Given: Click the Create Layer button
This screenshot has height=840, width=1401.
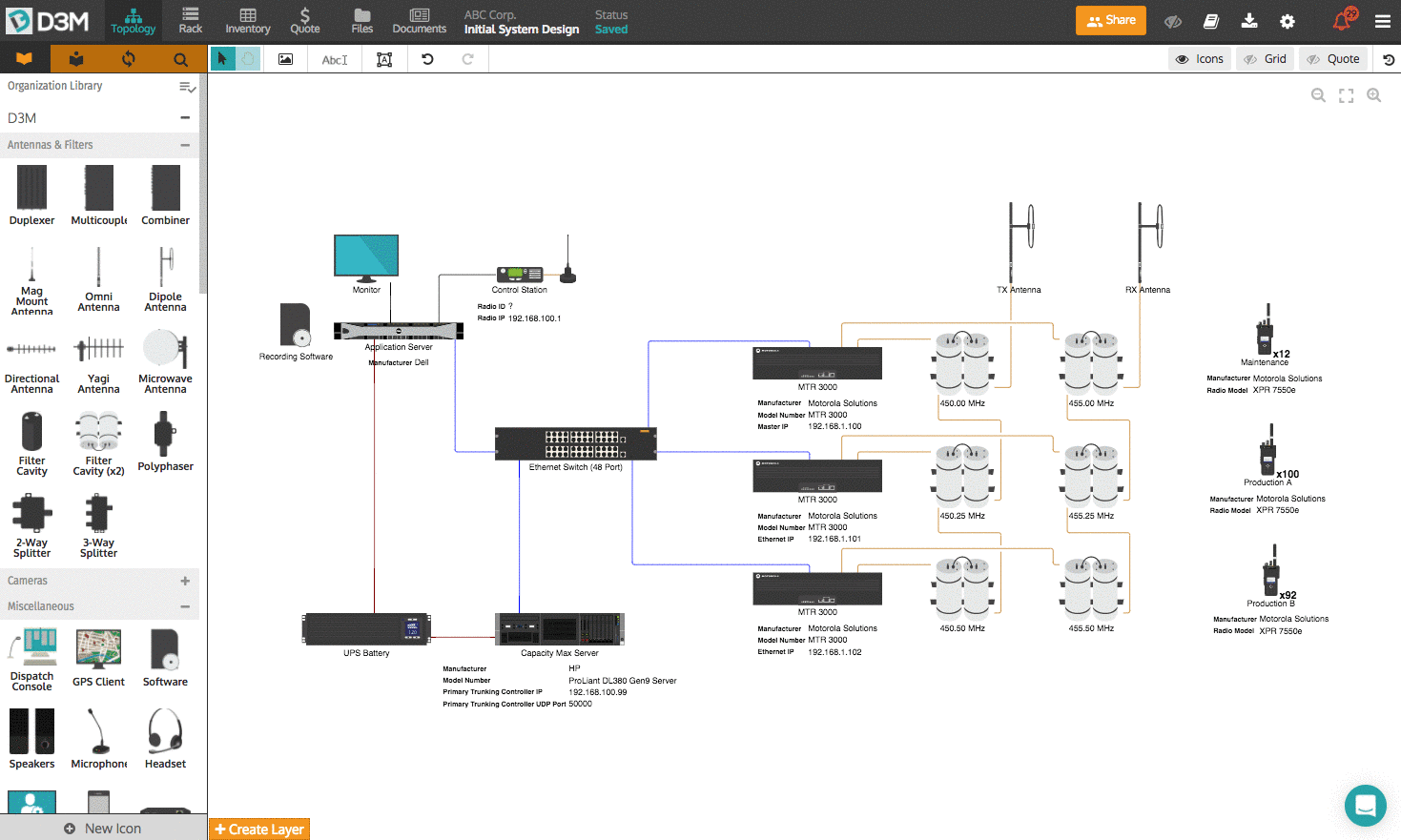Looking at the screenshot, I should pos(258,829).
